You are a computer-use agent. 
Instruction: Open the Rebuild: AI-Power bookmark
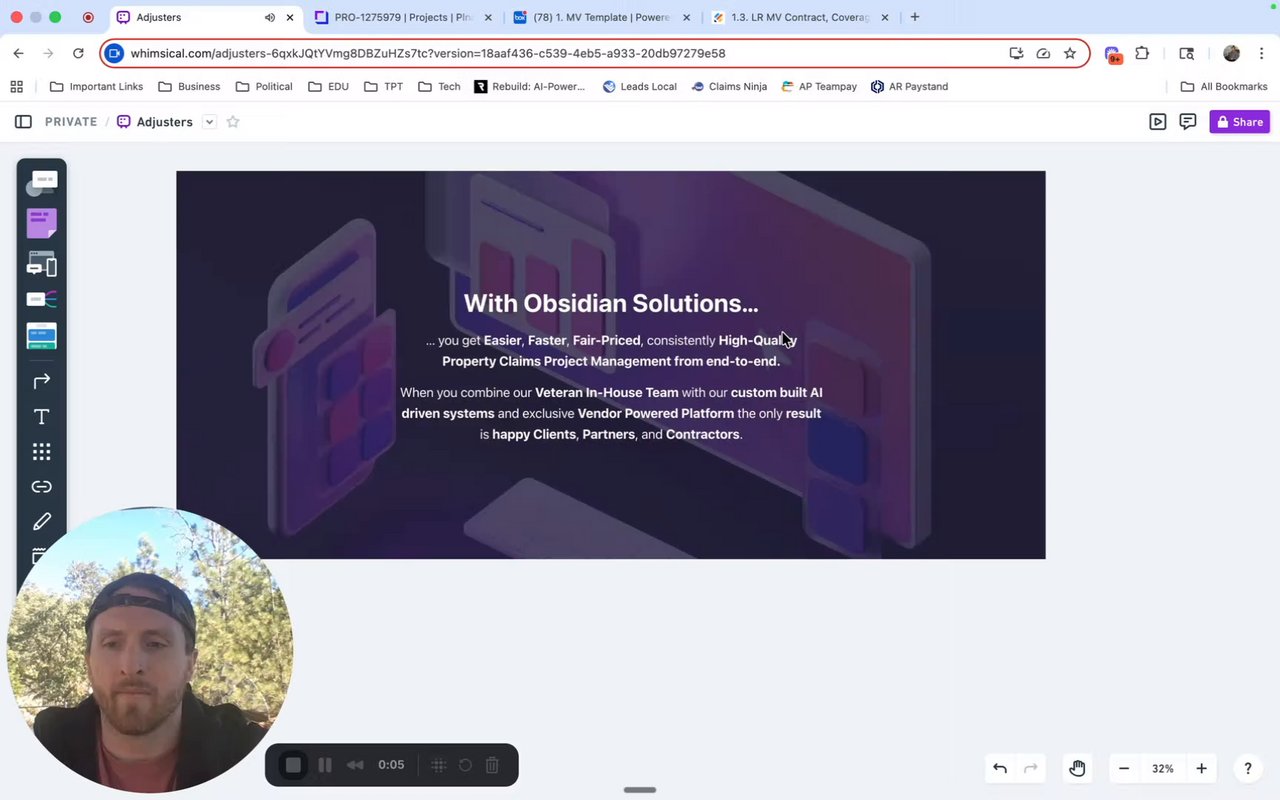point(530,86)
